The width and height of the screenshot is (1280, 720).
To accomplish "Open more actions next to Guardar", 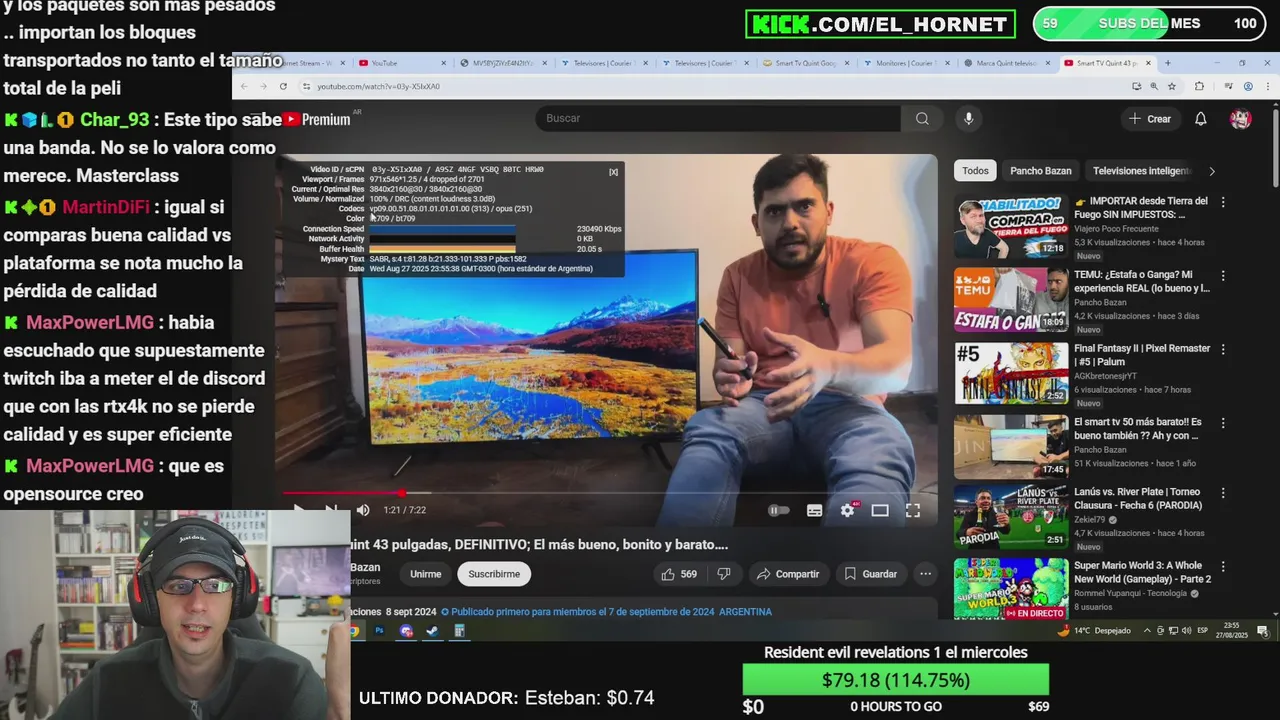I will [x=926, y=574].
